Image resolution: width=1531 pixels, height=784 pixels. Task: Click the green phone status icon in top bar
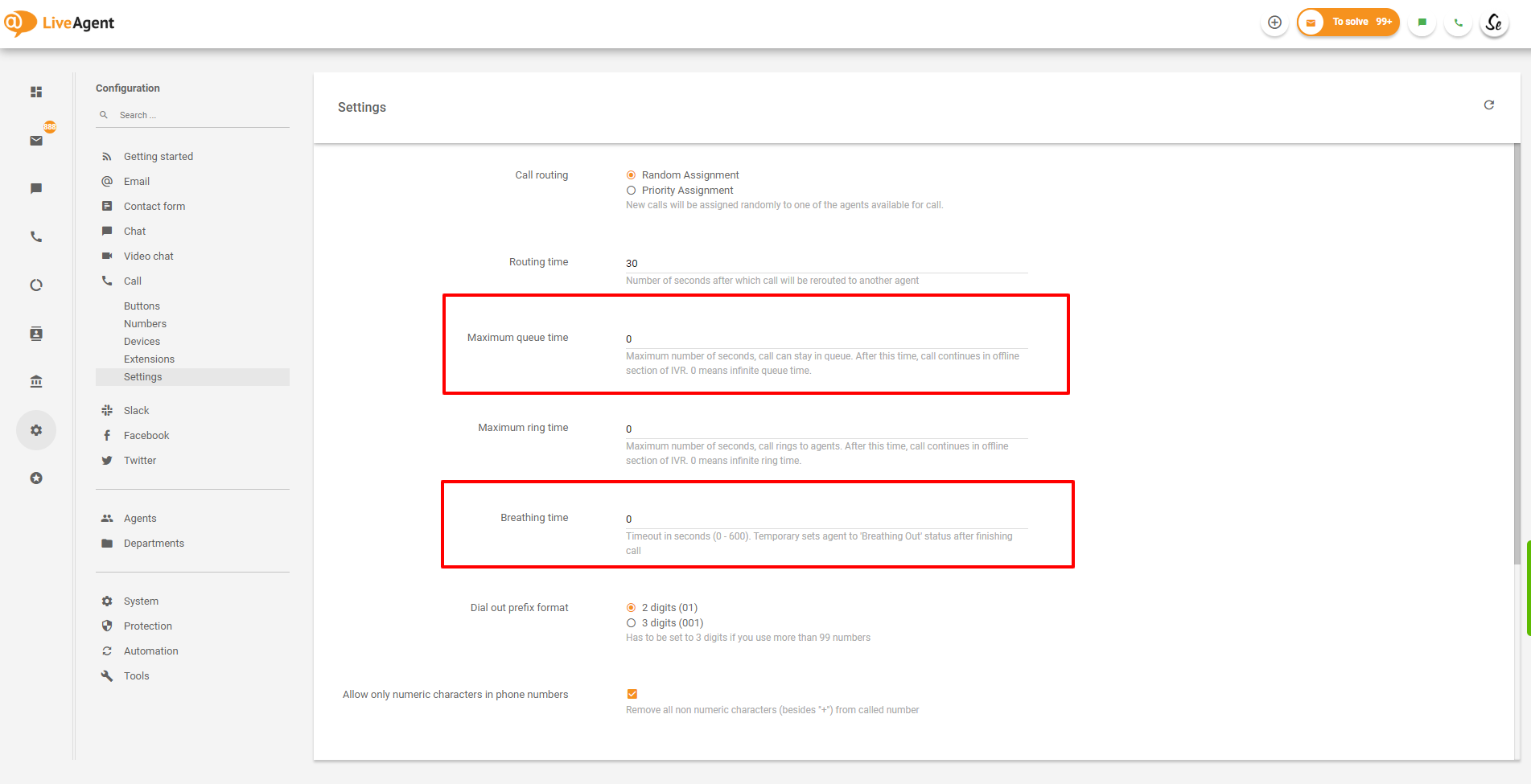[1459, 23]
